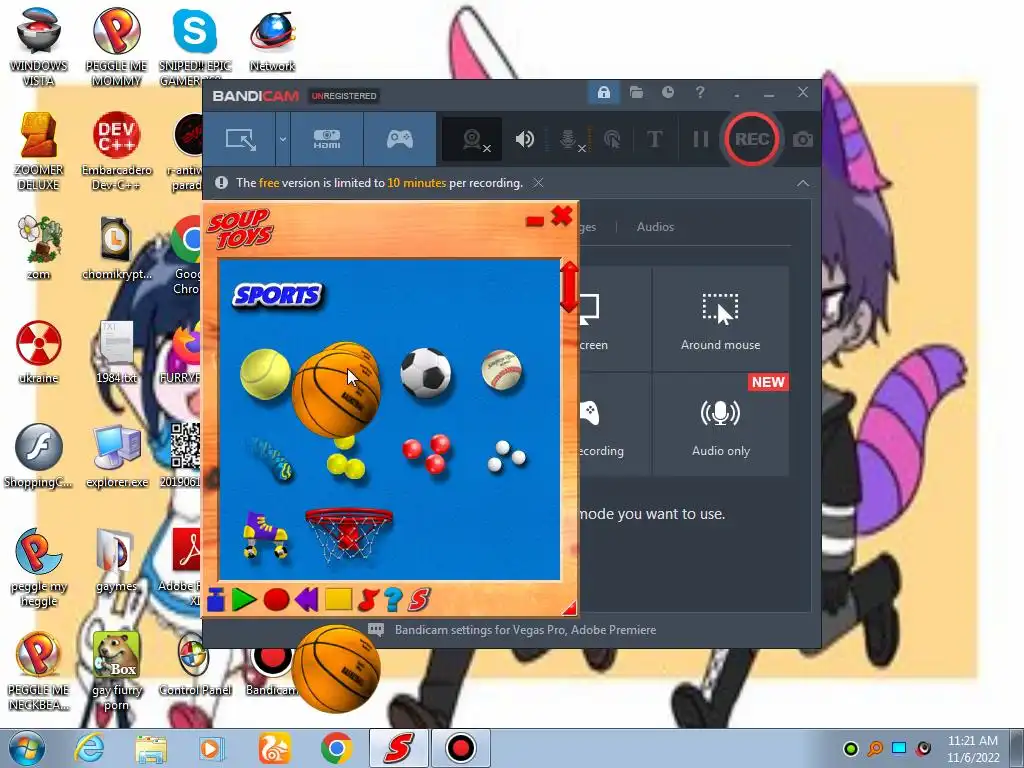1024x768 pixels.
Task: Open Windows Media Player from the taskbar
Action: pyautogui.click(x=212, y=748)
